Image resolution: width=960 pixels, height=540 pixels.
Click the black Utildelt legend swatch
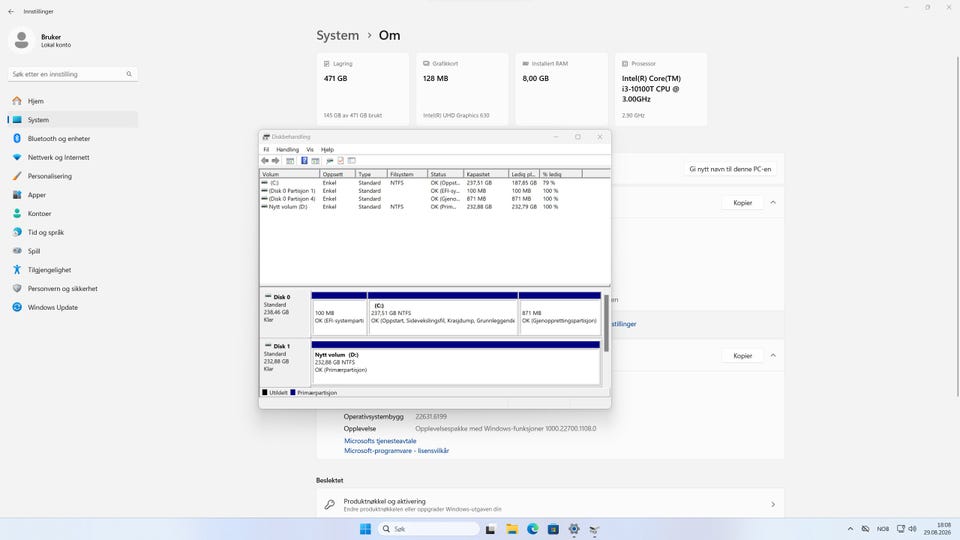click(265, 392)
